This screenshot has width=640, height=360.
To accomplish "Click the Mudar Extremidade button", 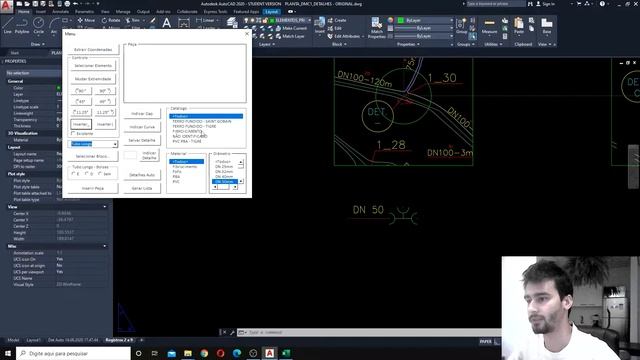I will (x=93, y=79).
